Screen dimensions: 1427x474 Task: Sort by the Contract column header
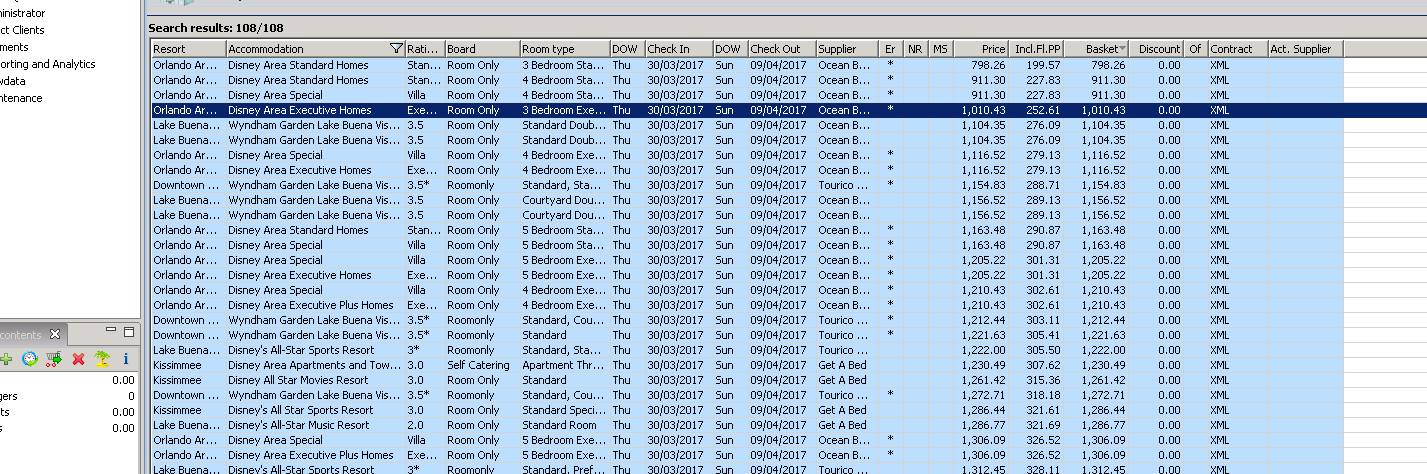tap(1237, 49)
